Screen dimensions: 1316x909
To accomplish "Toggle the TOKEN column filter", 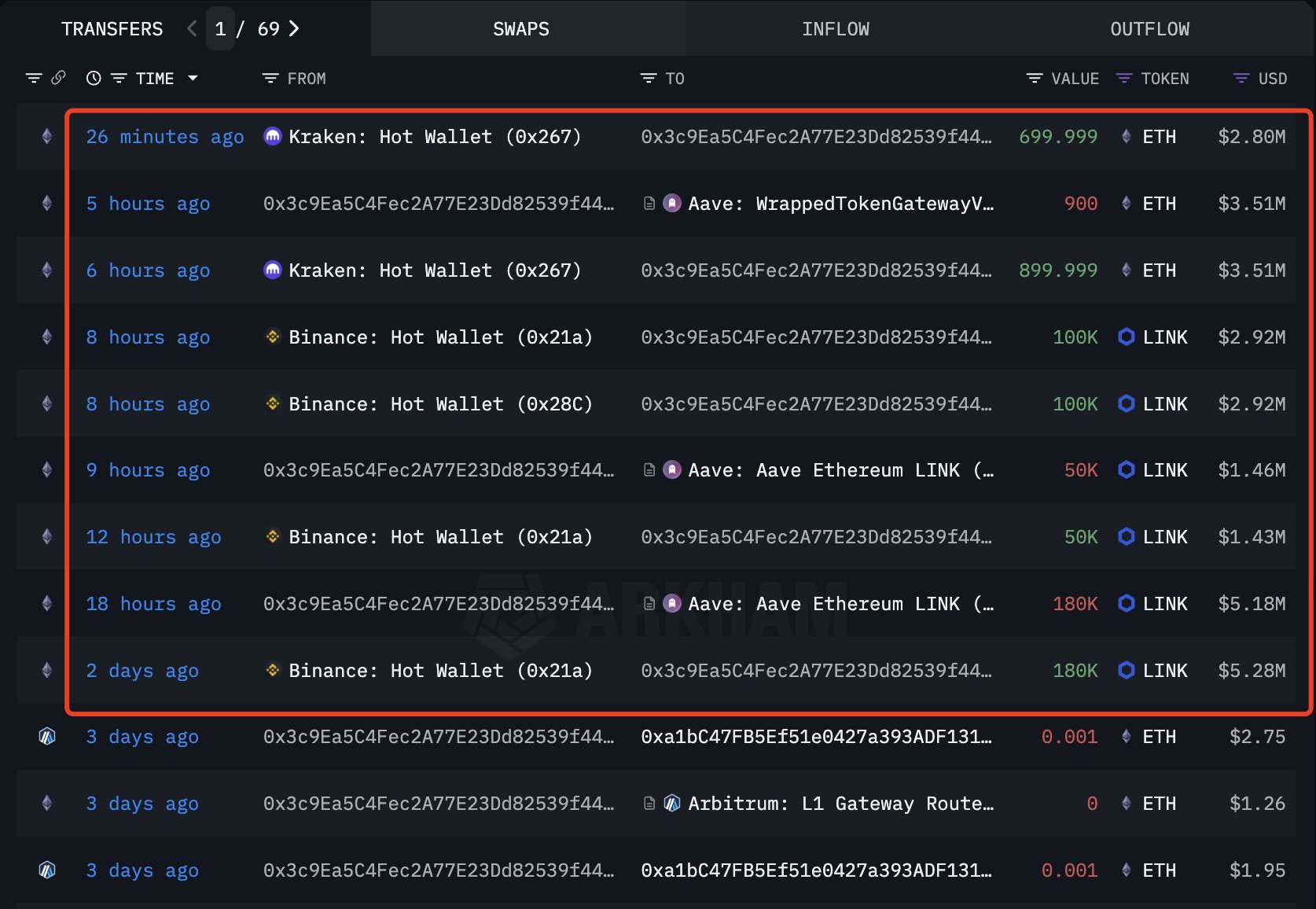I will coord(1124,79).
